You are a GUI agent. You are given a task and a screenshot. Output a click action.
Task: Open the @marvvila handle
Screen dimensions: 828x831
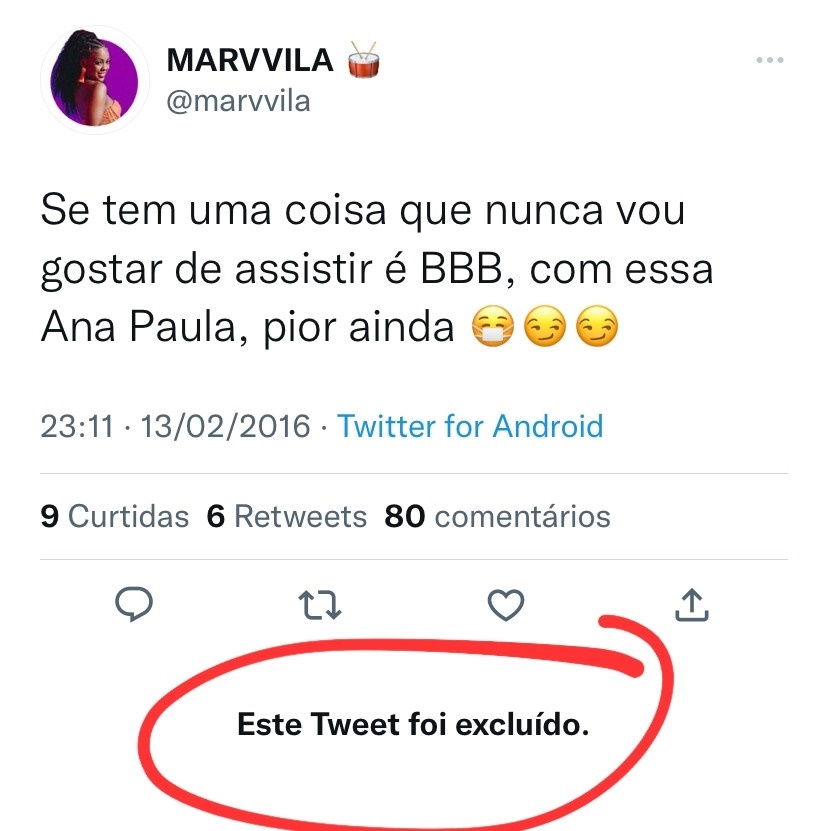(x=238, y=101)
